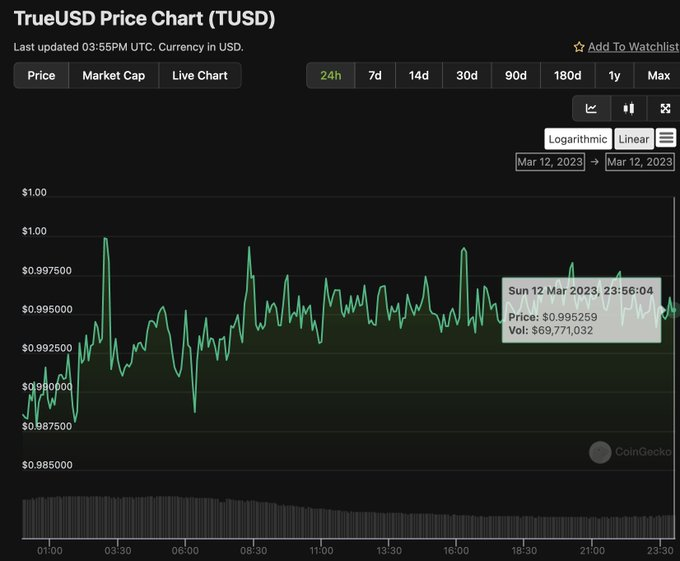Click the watchlist star icon
The image size is (680, 561).
point(579,47)
